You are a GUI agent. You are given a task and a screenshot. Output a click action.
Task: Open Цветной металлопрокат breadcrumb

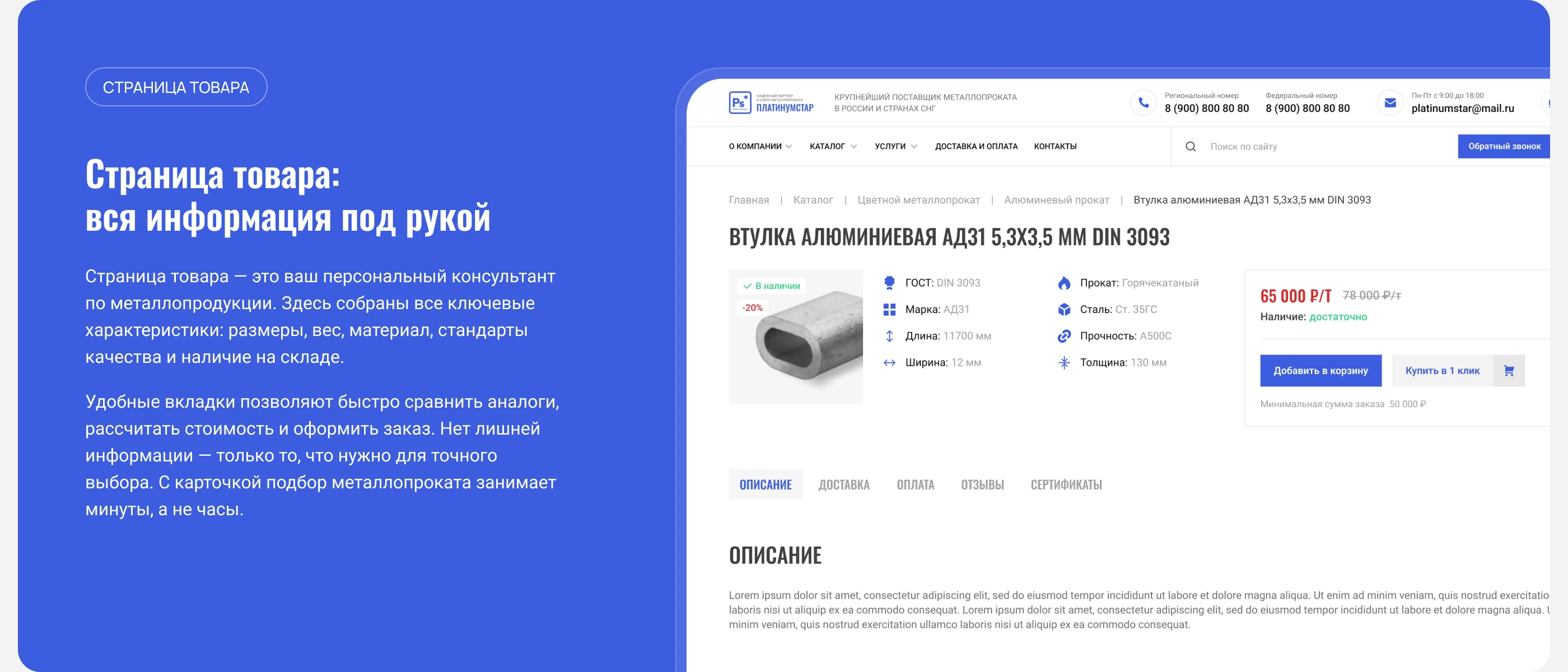tap(918, 200)
